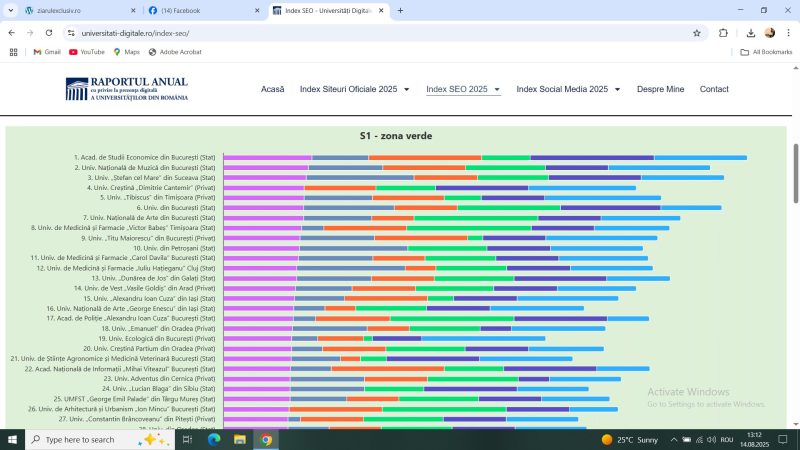Open the Contact page link
Viewport: 800px width, 450px height.
714,89
